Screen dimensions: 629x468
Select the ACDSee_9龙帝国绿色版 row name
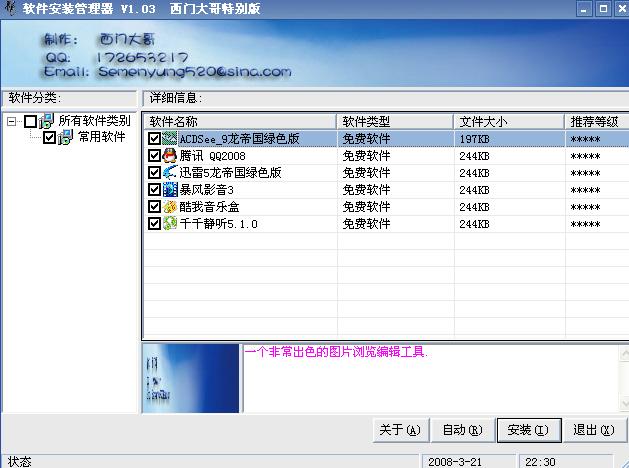pyautogui.click(x=239, y=139)
